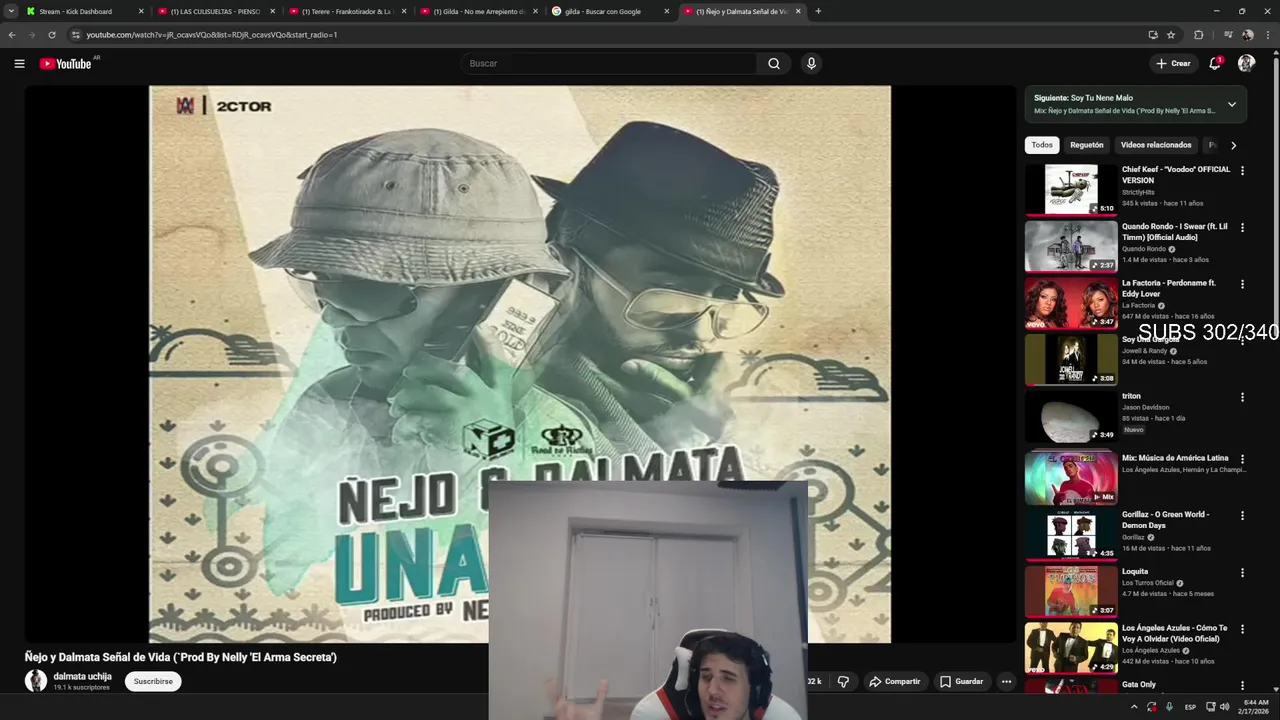Open site info icon beside URL
The height and width of the screenshot is (720, 1280).
pyautogui.click(x=75, y=34)
